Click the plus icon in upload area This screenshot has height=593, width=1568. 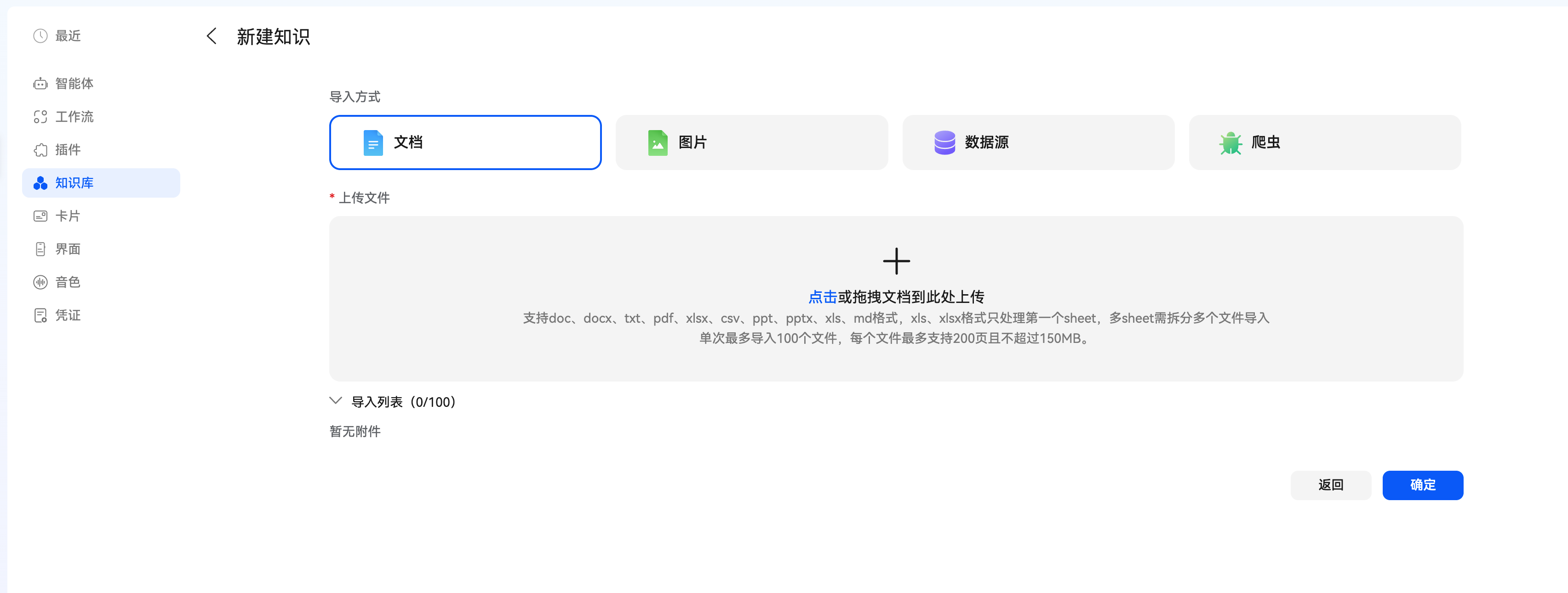[x=897, y=261]
